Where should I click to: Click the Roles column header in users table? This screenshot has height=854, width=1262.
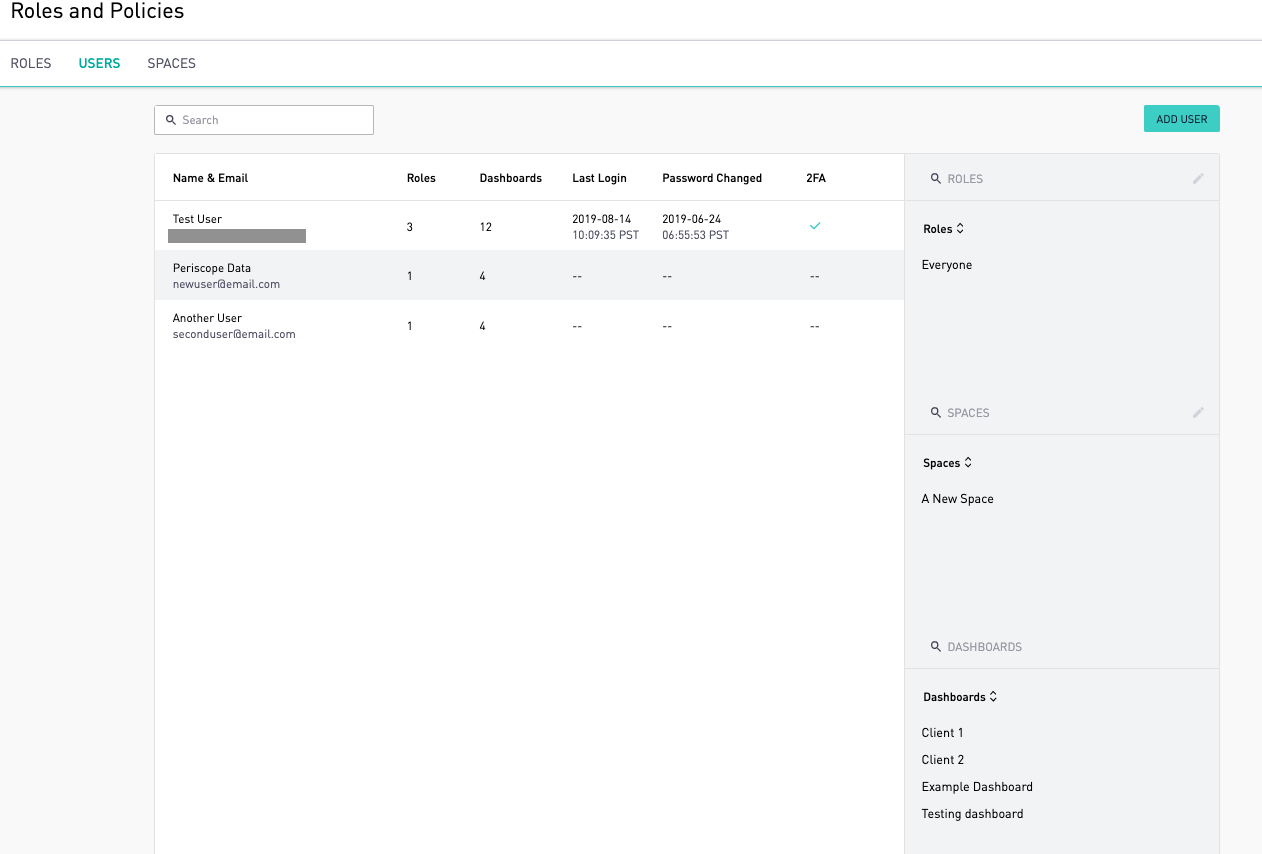421,178
